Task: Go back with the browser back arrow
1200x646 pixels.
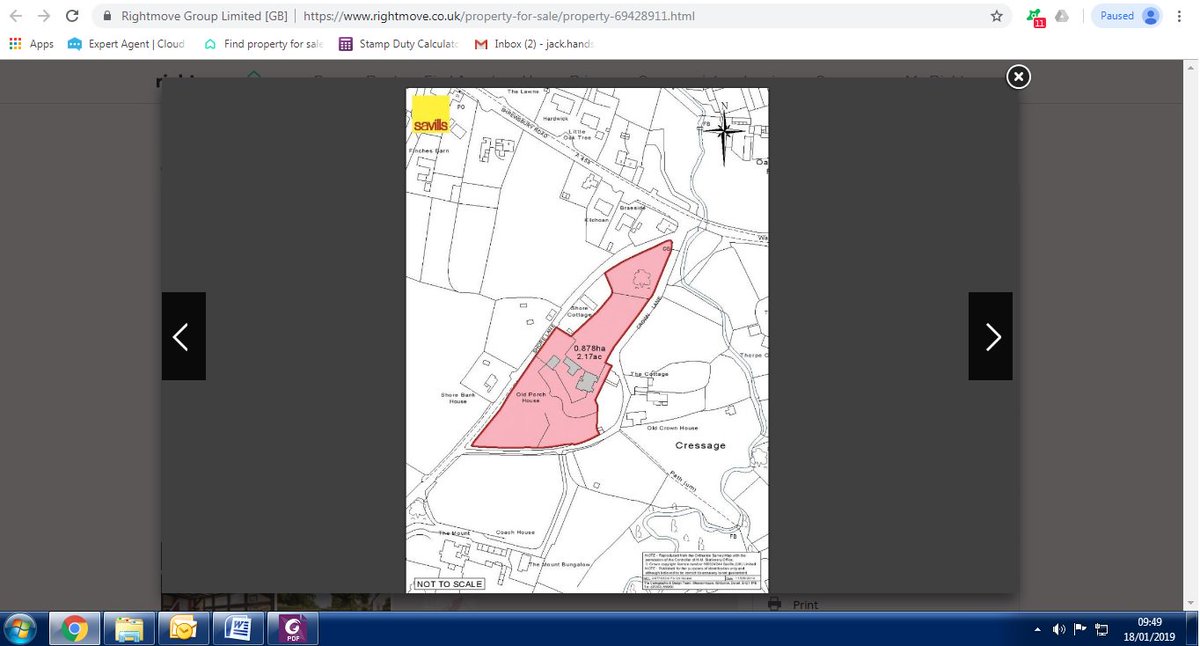Action: coord(16,16)
